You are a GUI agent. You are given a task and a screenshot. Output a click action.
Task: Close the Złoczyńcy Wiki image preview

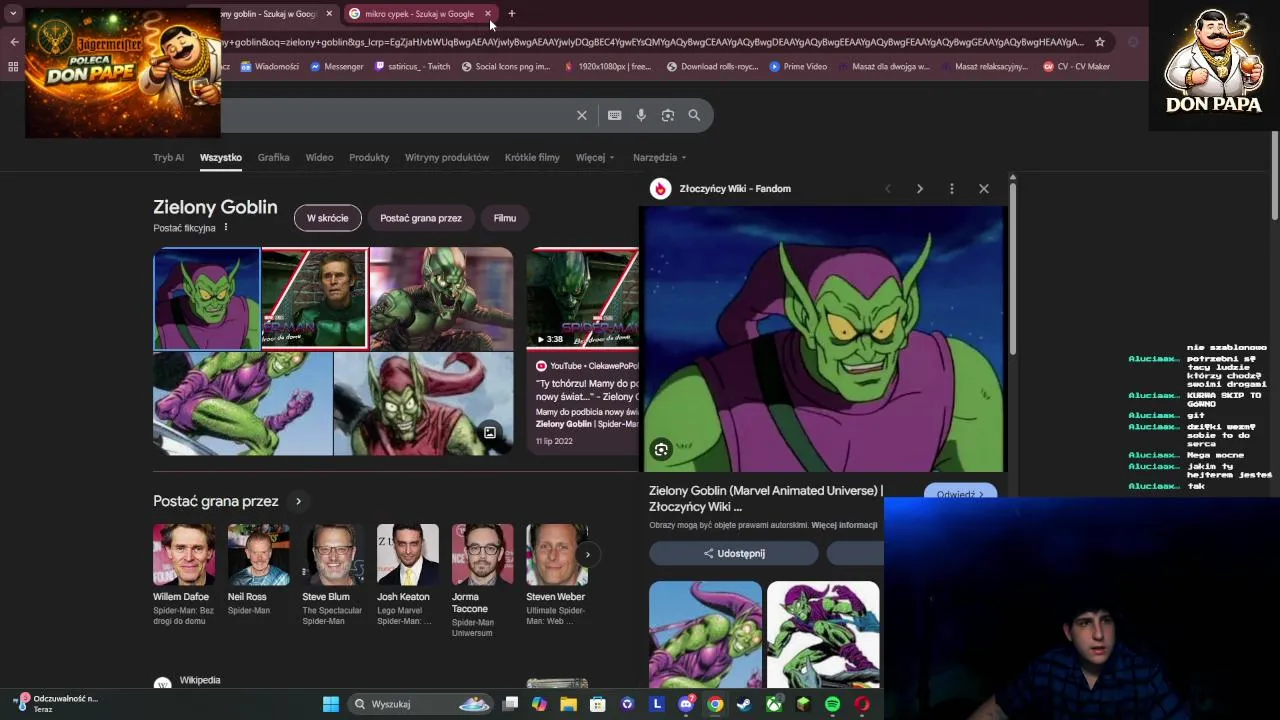click(984, 188)
